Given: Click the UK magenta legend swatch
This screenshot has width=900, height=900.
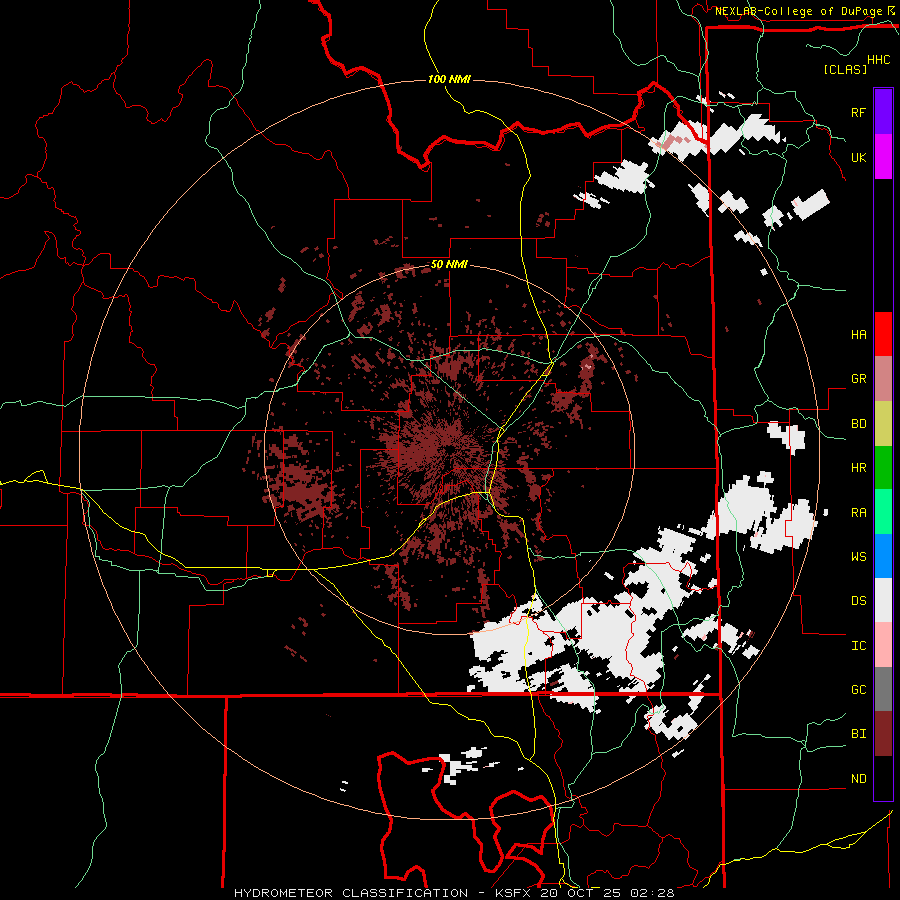Looking at the screenshot, I should pyautogui.click(x=883, y=157).
